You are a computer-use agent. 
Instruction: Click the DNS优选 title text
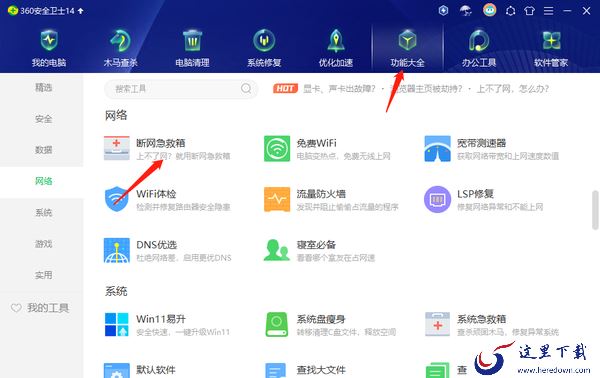(157, 244)
